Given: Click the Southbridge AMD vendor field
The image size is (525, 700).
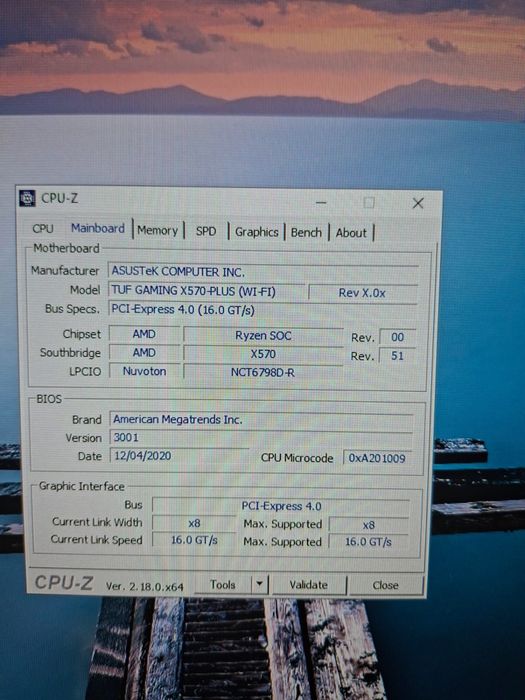Looking at the screenshot, I should [x=144, y=353].
